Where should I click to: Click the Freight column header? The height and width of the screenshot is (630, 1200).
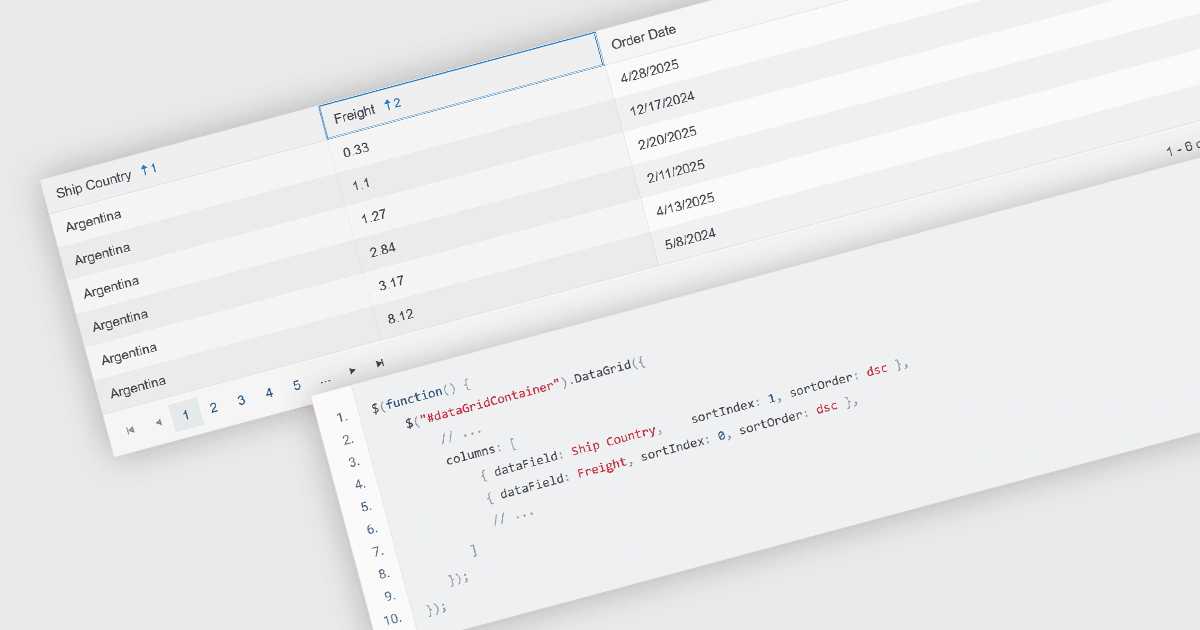pos(460,85)
